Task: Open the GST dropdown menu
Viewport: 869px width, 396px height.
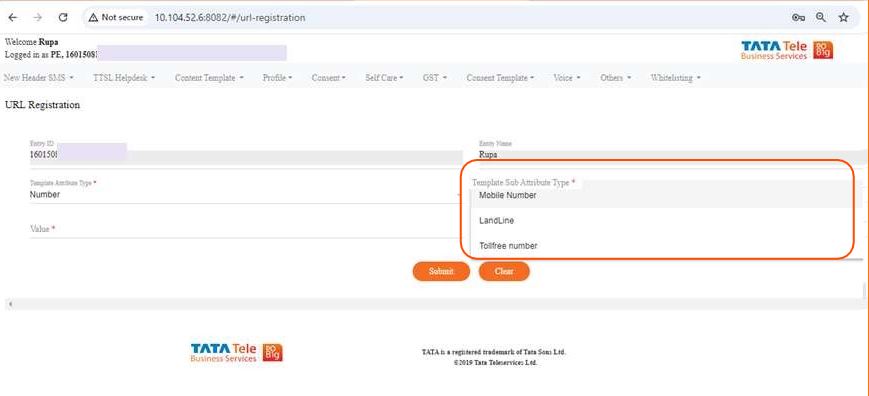Action: (434, 78)
